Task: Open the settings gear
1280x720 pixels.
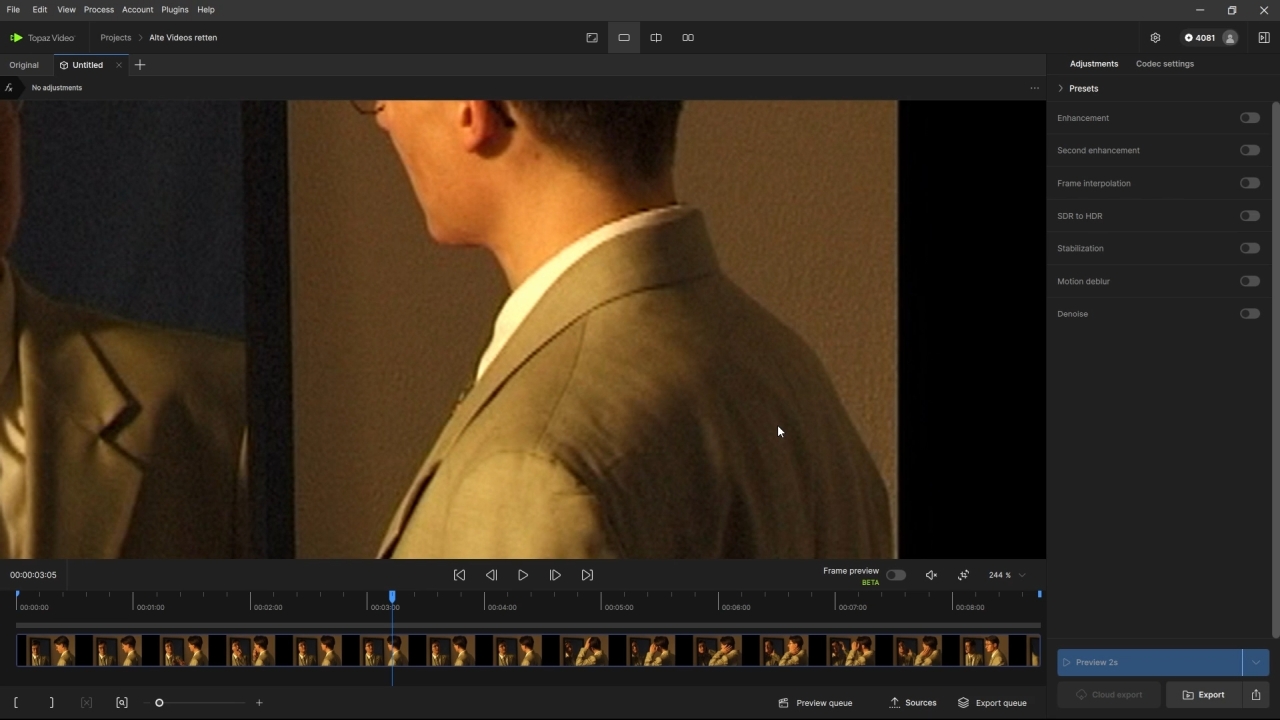Action: click(1155, 38)
